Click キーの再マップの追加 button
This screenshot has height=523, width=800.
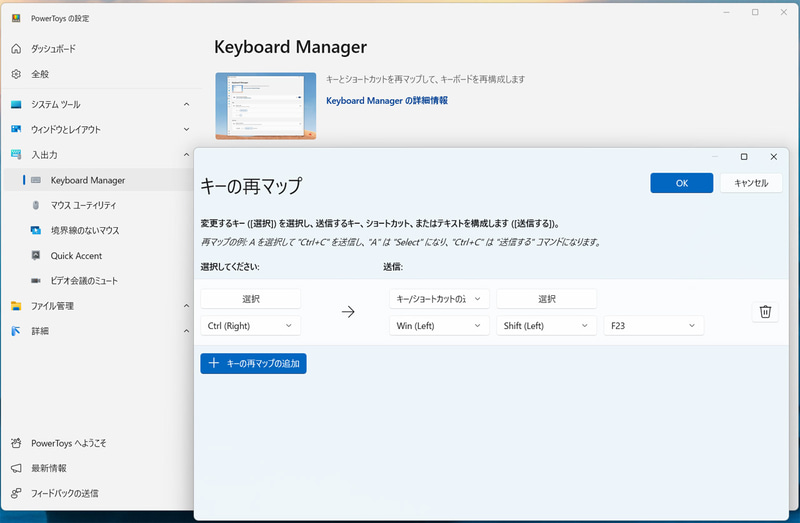coord(253,363)
